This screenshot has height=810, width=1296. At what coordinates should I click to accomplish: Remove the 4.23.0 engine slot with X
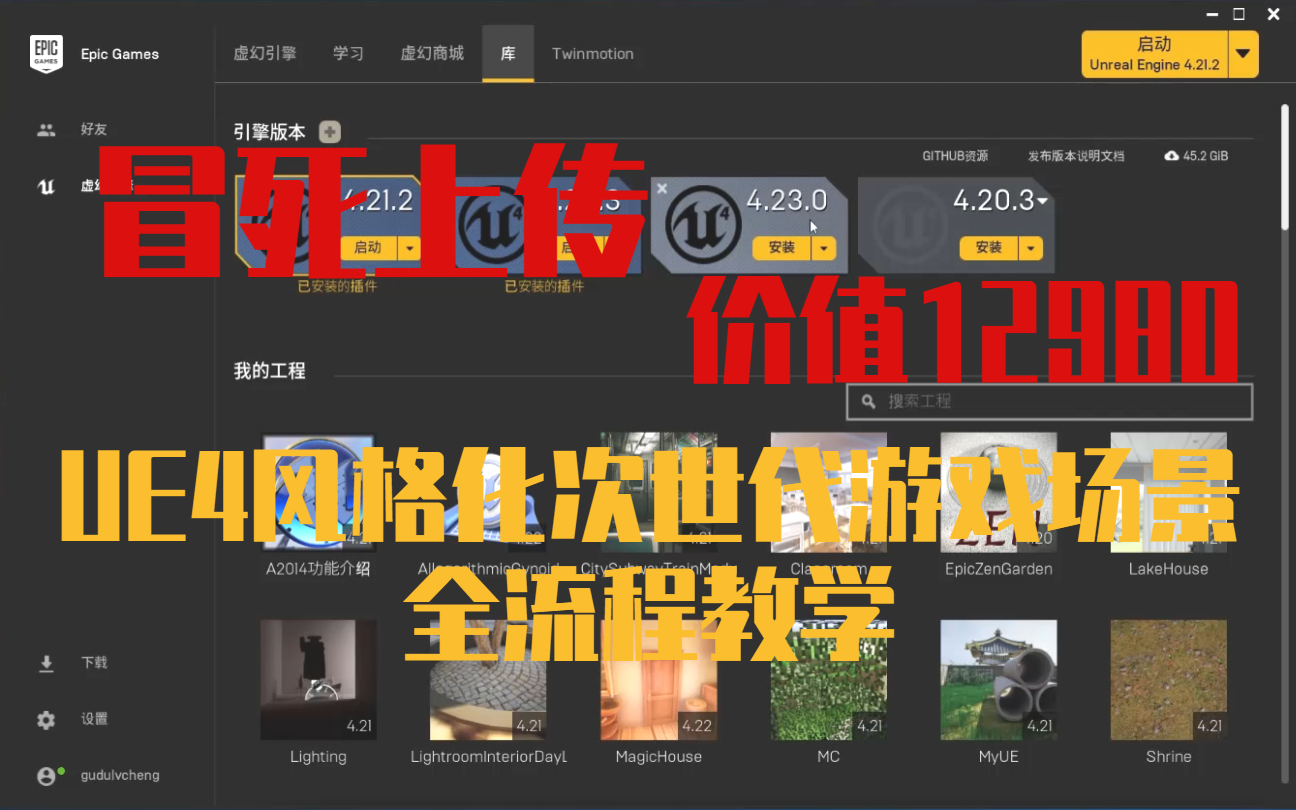click(661, 187)
